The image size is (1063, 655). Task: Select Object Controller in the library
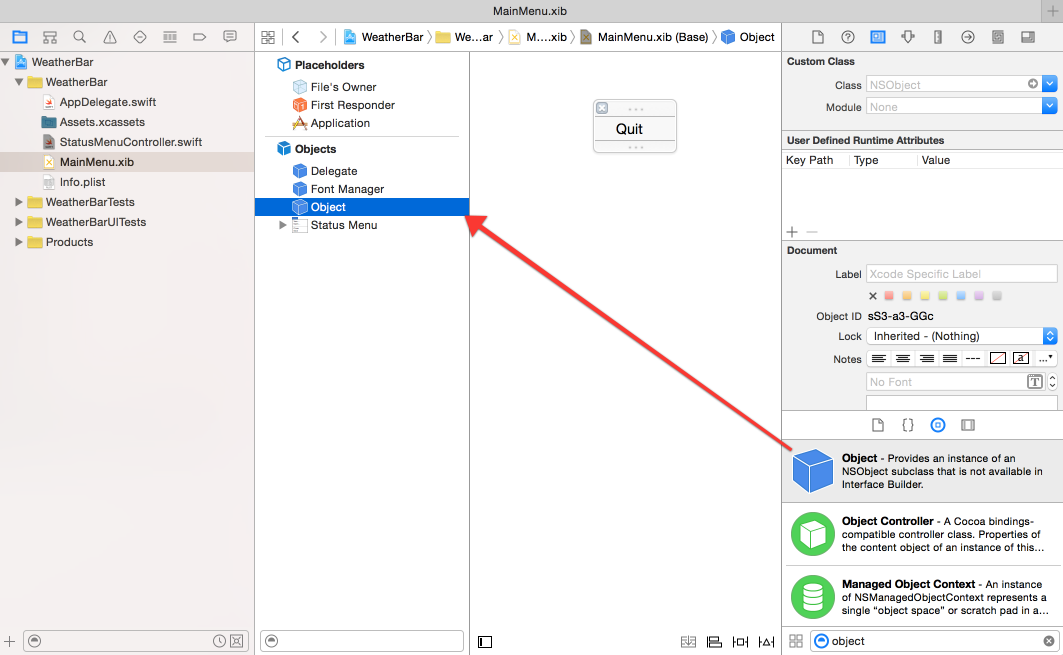point(922,534)
